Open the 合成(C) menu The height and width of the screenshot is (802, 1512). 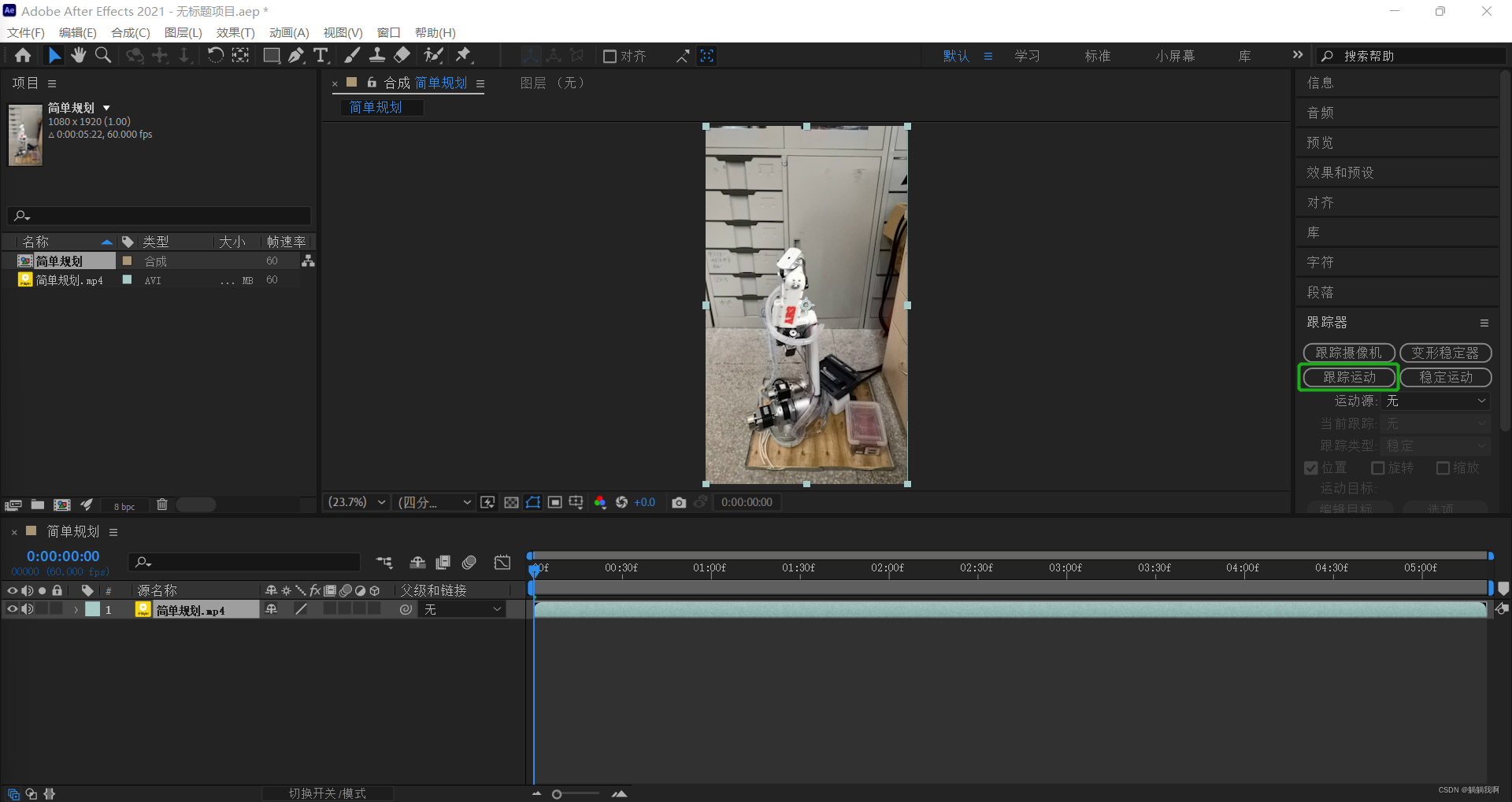tap(131, 32)
